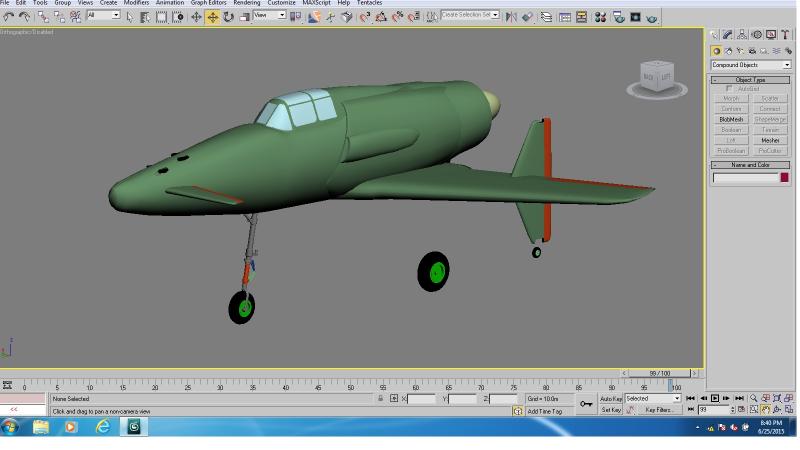Click the Auto Key button
Screen dimensions: 800x450
coord(611,399)
